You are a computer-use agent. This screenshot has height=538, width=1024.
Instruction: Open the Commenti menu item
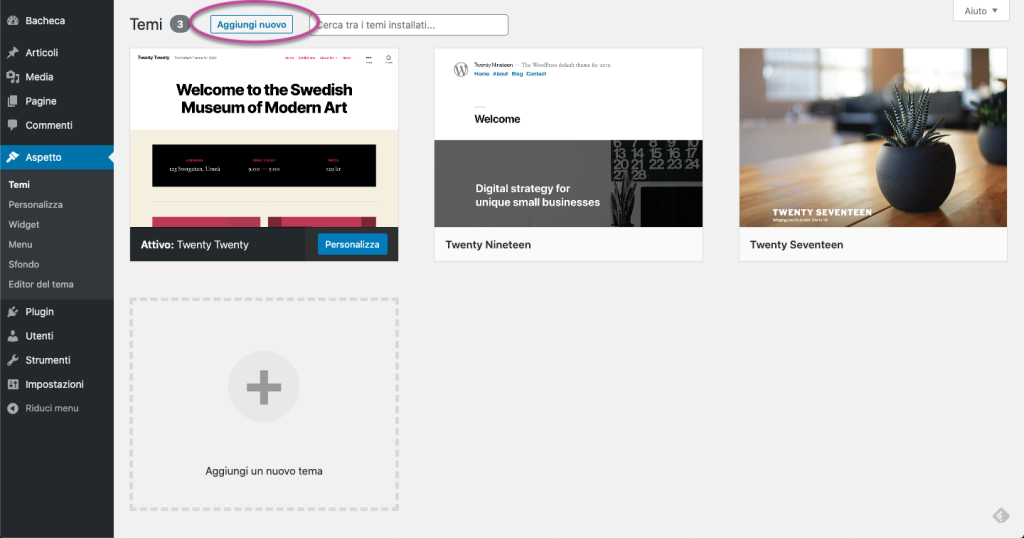tap(57, 125)
